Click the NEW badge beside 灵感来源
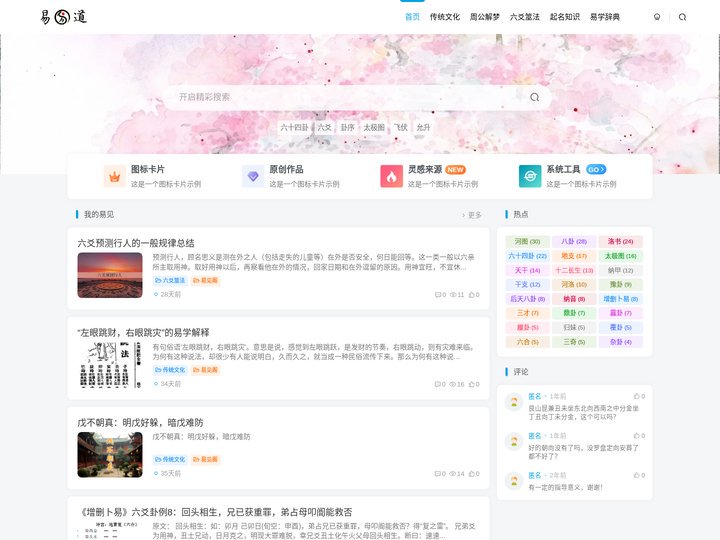Viewport: 720px width, 540px height. point(456,169)
